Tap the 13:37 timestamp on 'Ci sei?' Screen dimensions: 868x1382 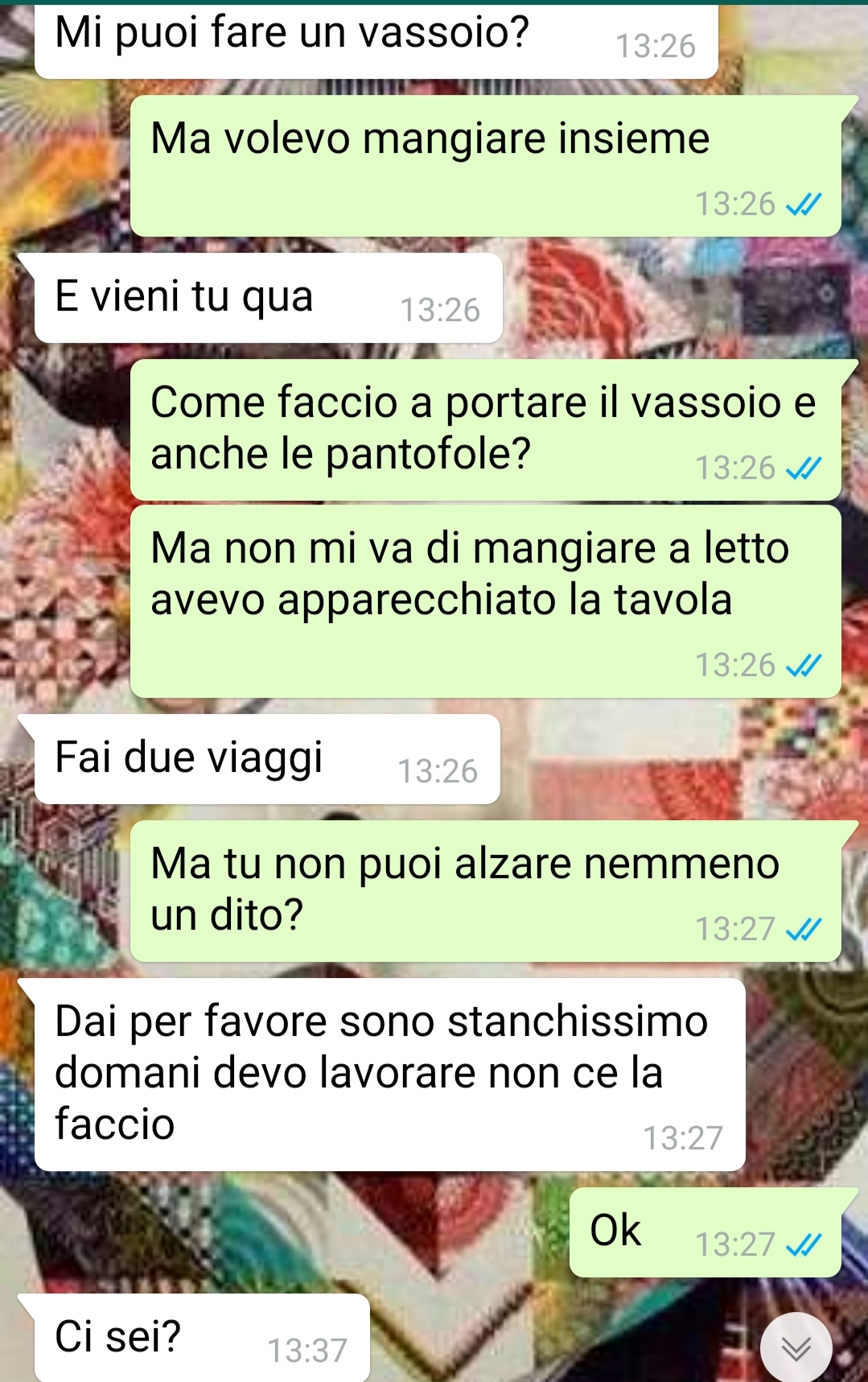coord(307,1351)
